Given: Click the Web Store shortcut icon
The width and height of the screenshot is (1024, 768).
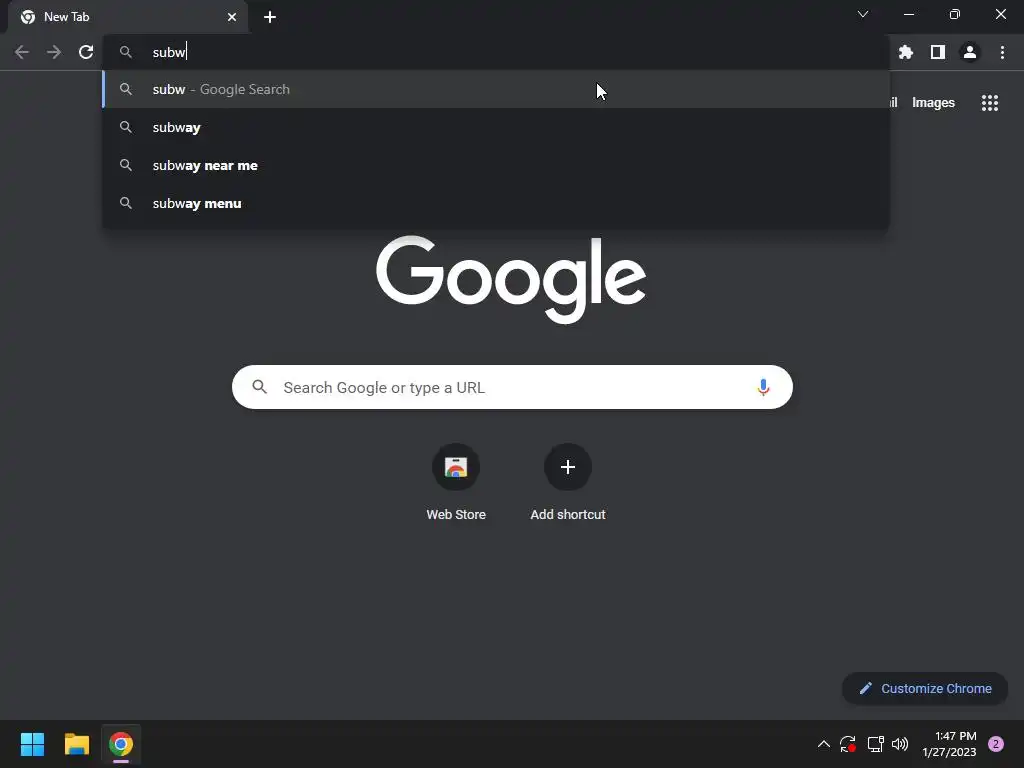Looking at the screenshot, I should pyautogui.click(x=456, y=467).
